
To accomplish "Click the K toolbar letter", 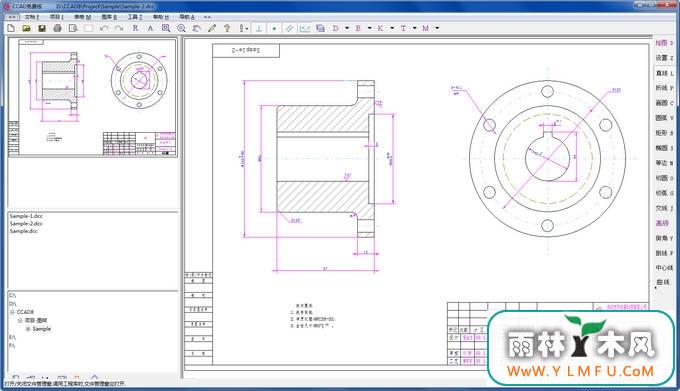I will pos(380,28).
